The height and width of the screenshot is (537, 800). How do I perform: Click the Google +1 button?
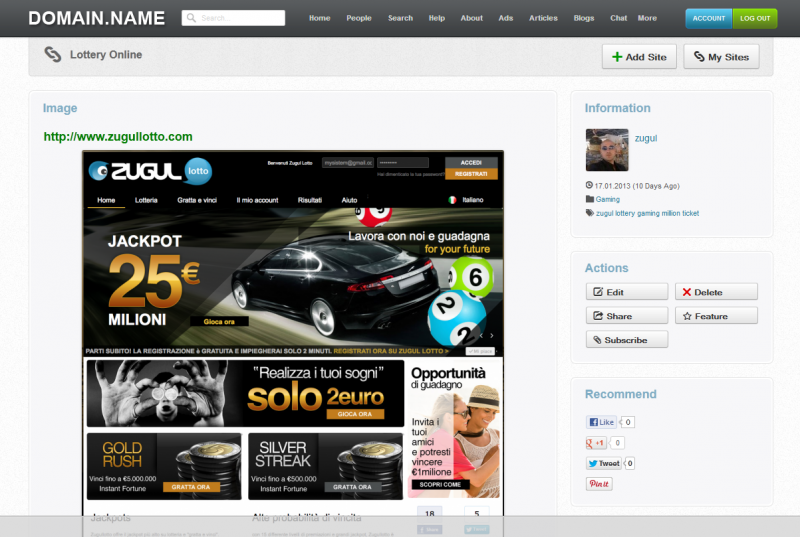595,443
